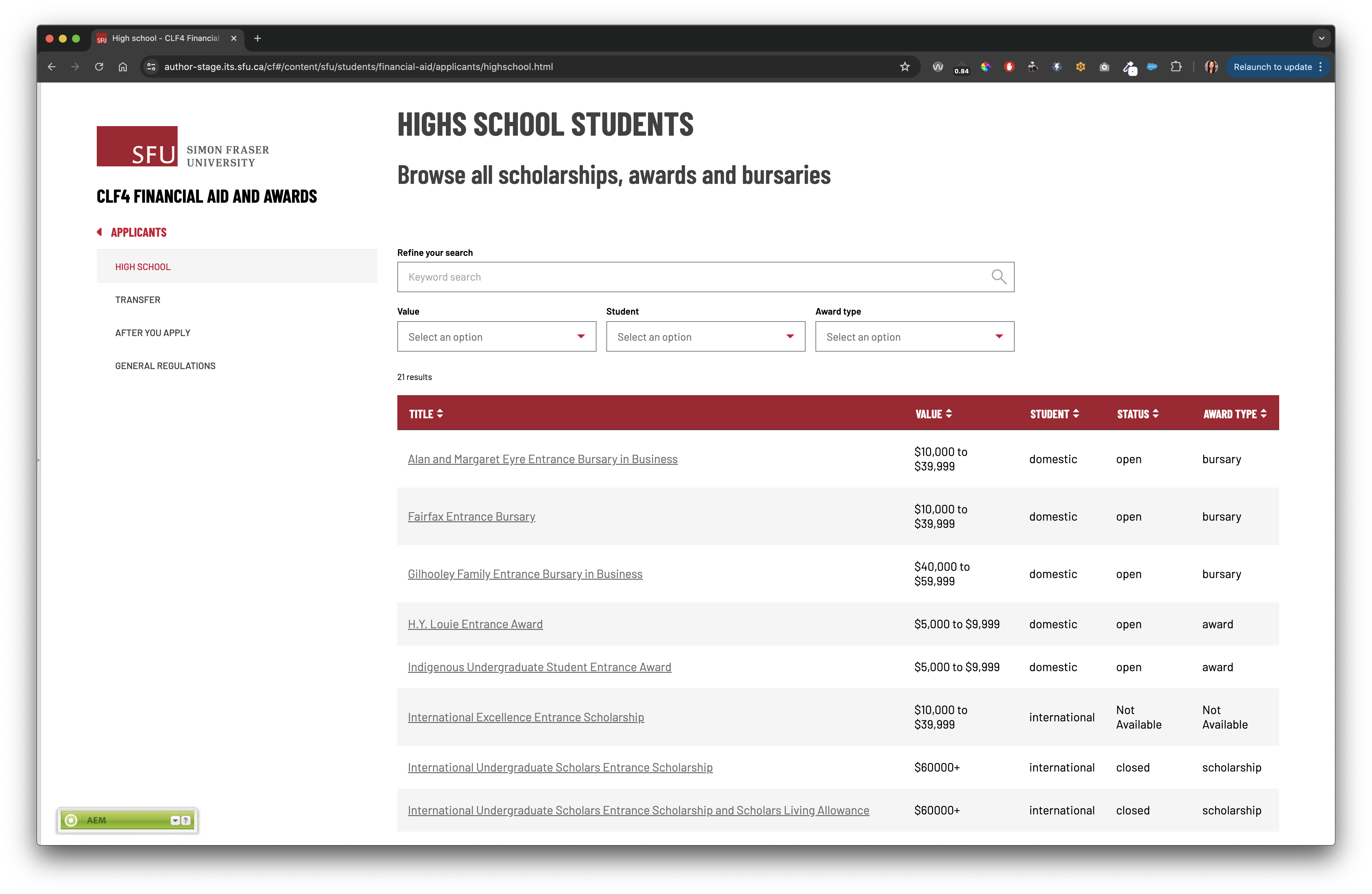Open Fairfax Entrance Bursary link
Image resolution: width=1372 pixels, height=894 pixels.
(471, 517)
